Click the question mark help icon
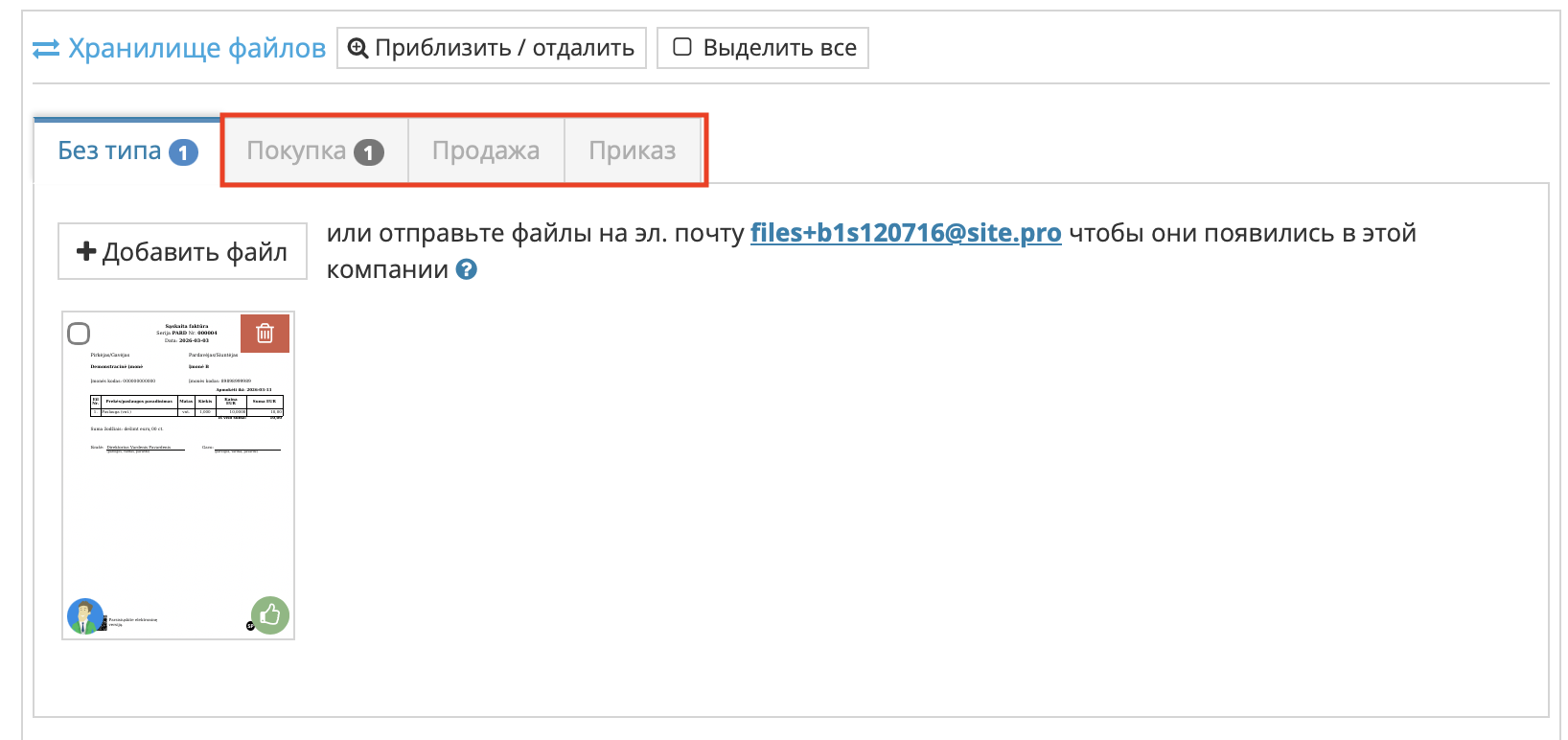This screenshot has width=1568, height=740. click(x=467, y=269)
